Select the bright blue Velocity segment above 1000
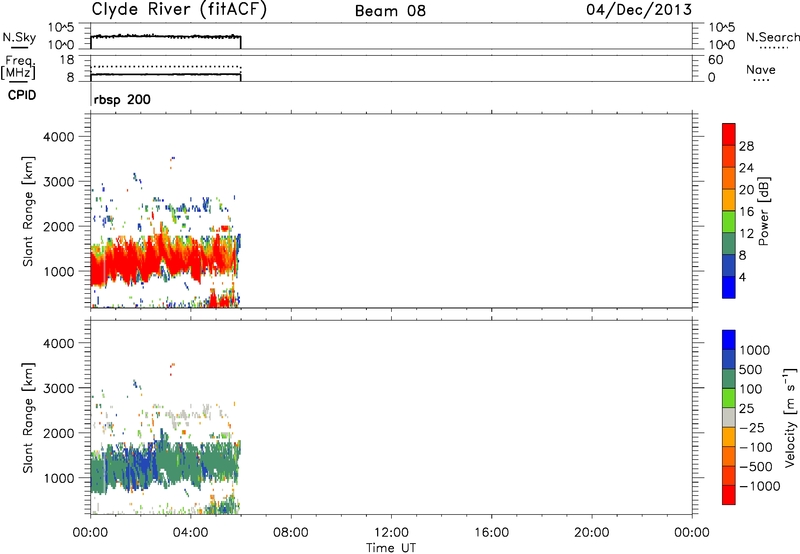This screenshot has height=554, width=800. coord(729,340)
